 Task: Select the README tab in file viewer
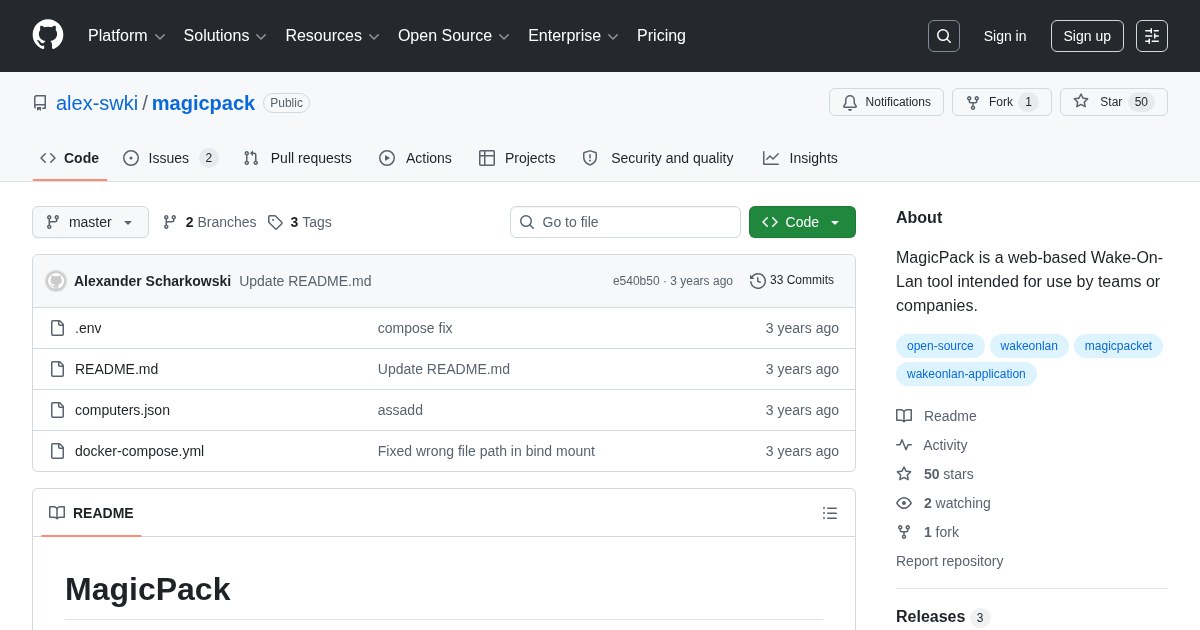tap(91, 513)
